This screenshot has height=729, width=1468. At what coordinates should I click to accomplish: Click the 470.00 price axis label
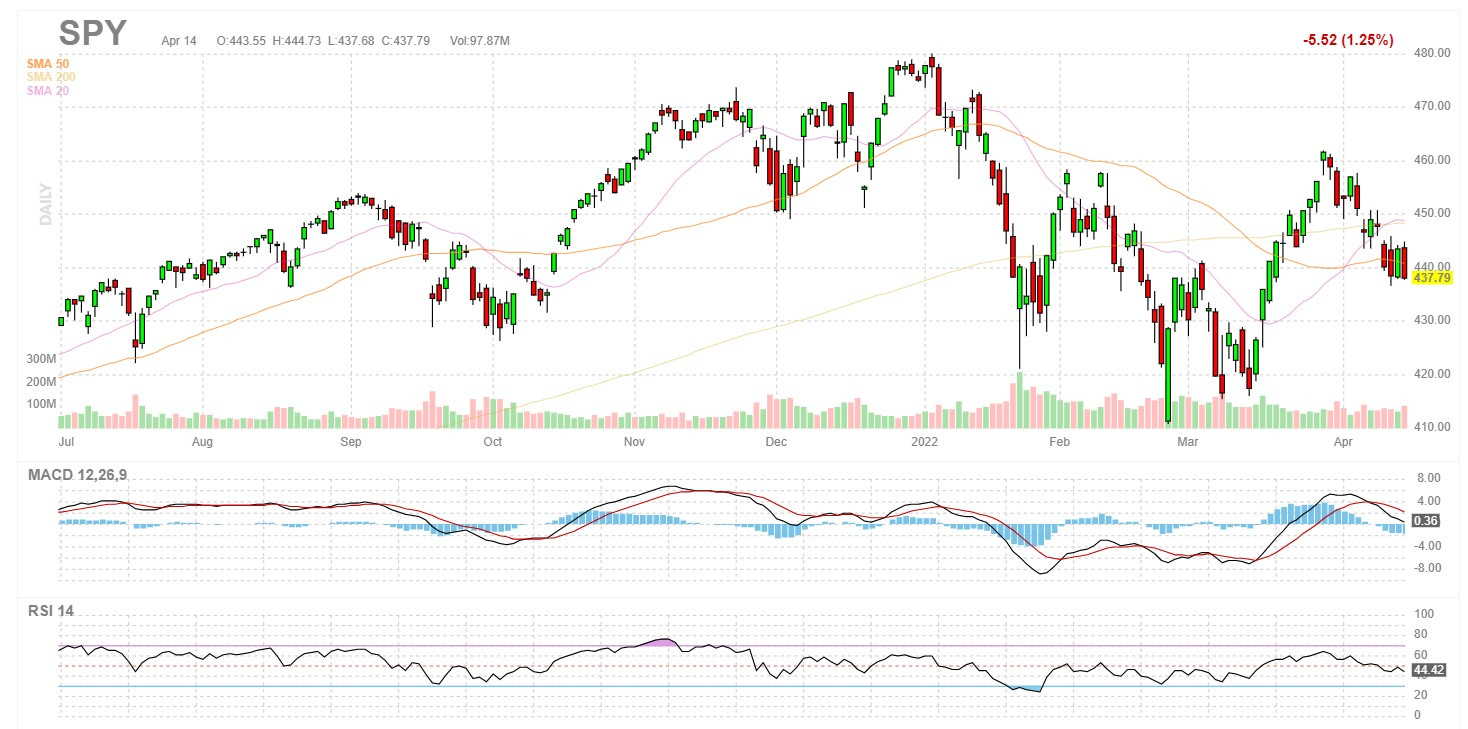(1431, 106)
